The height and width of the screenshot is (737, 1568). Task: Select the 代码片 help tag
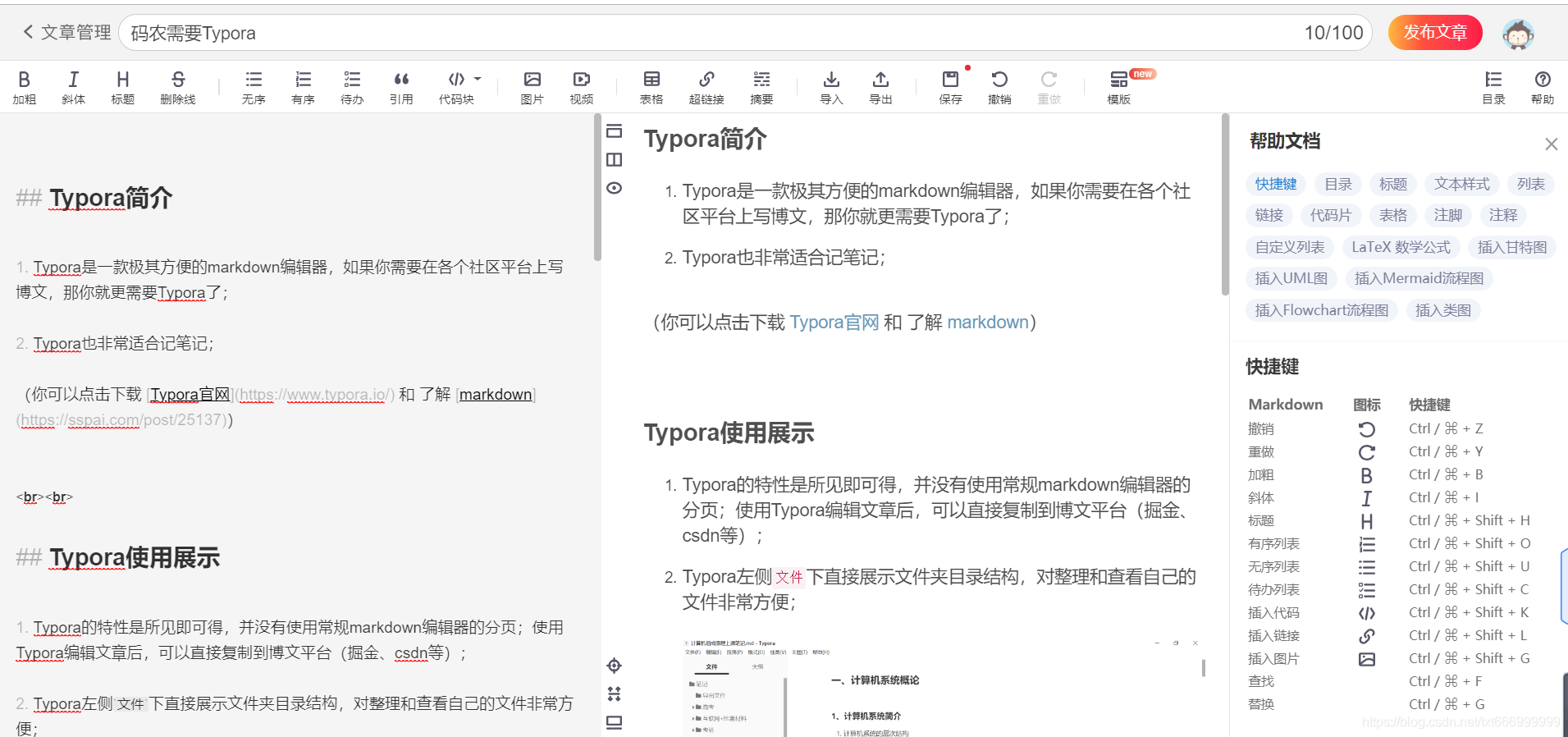point(1331,215)
